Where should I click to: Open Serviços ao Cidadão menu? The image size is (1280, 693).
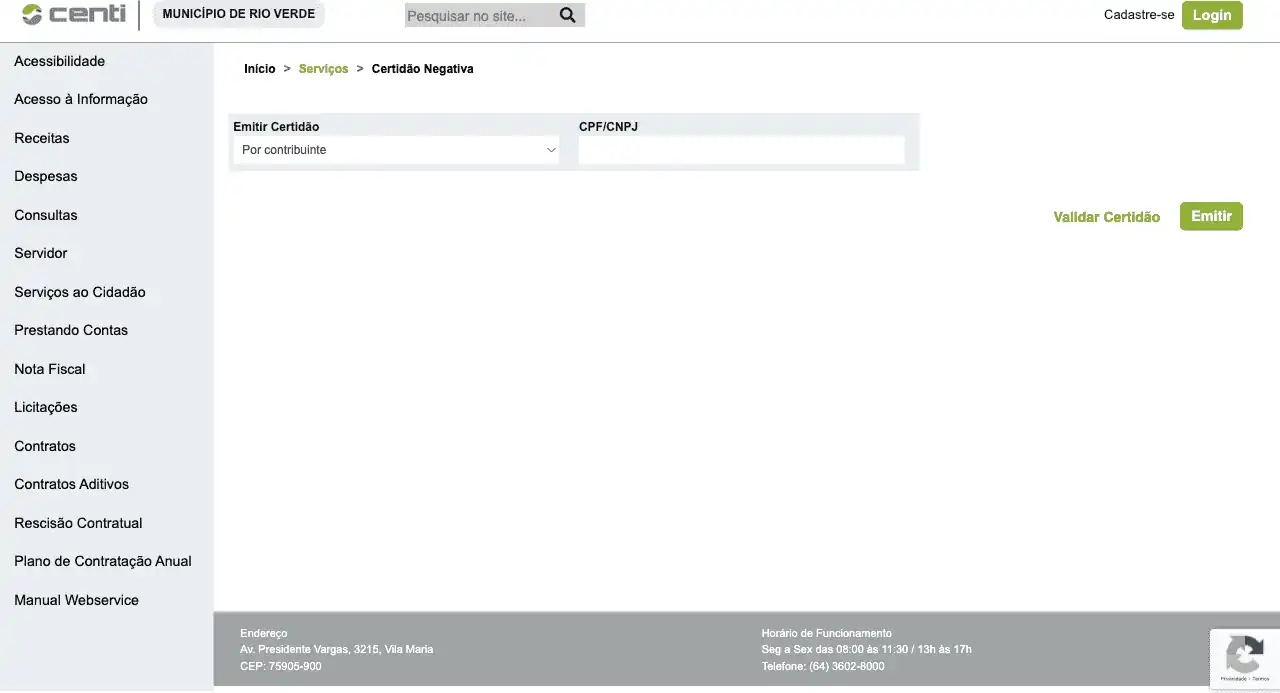(80, 292)
